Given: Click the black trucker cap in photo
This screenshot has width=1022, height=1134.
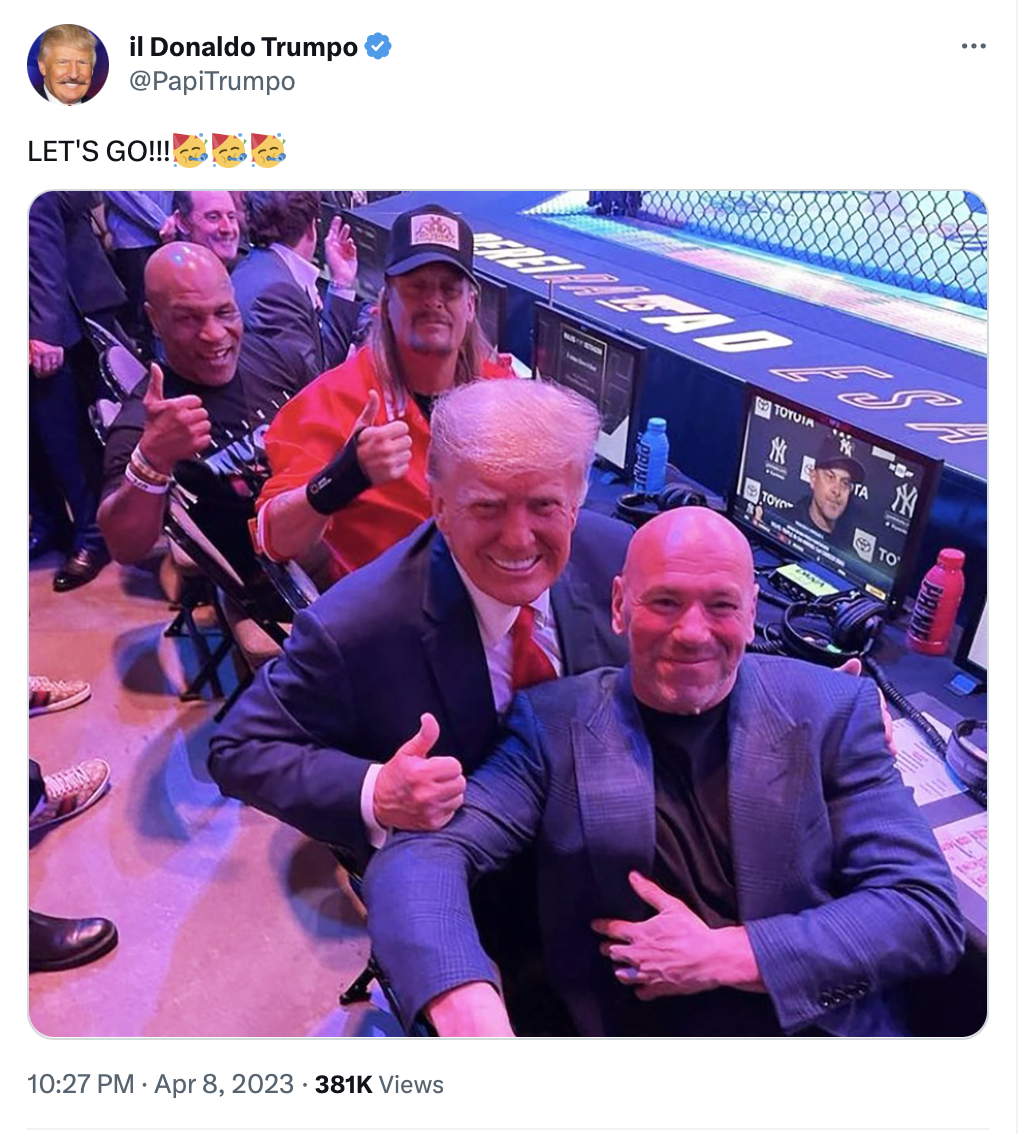Looking at the screenshot, I should pos(430,242).
